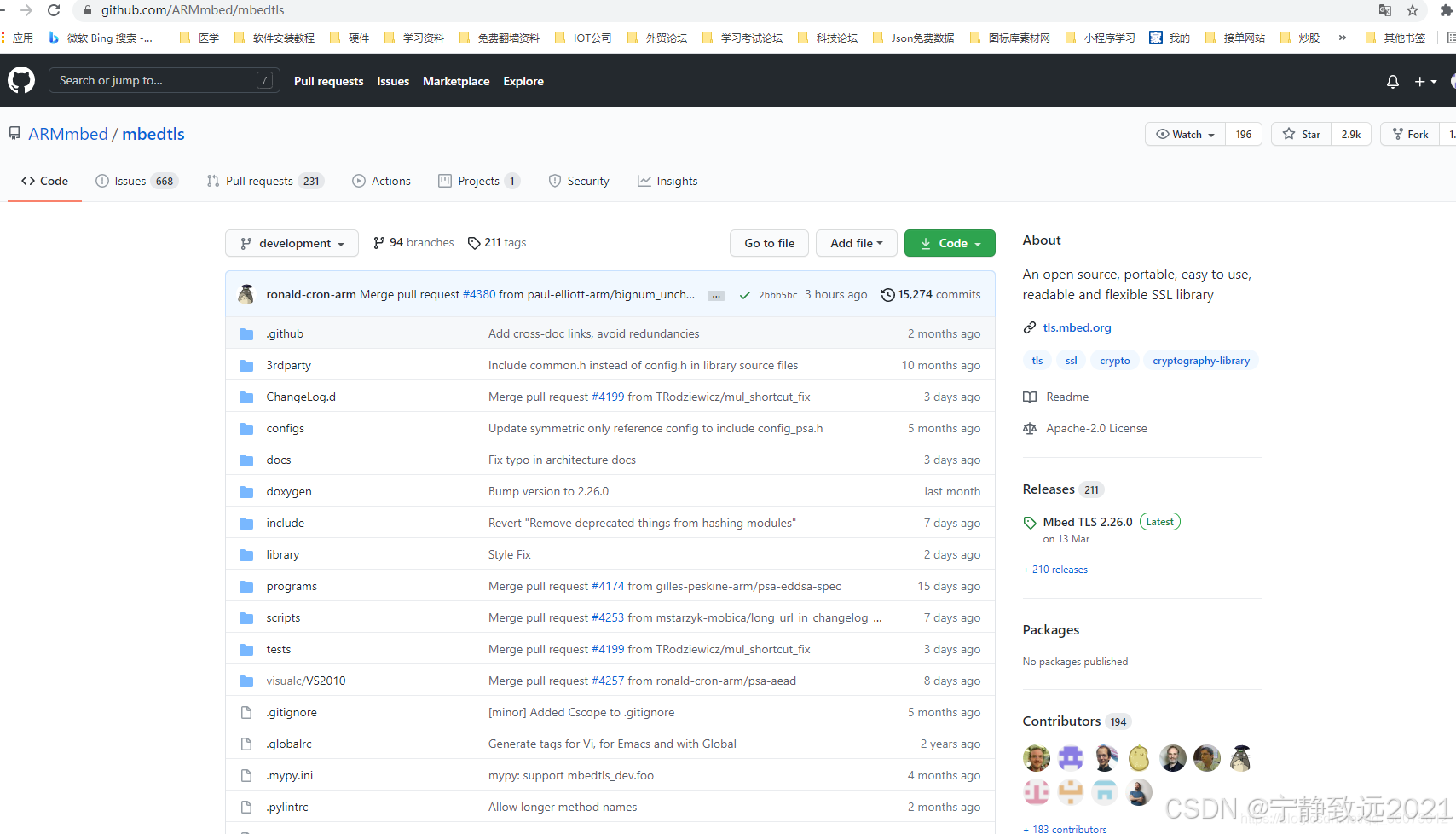This screenshot has height=834, width=1456.
Task: Open the translate page icon in address bar
Action: pyautogui.click(x=1385, y=10)
